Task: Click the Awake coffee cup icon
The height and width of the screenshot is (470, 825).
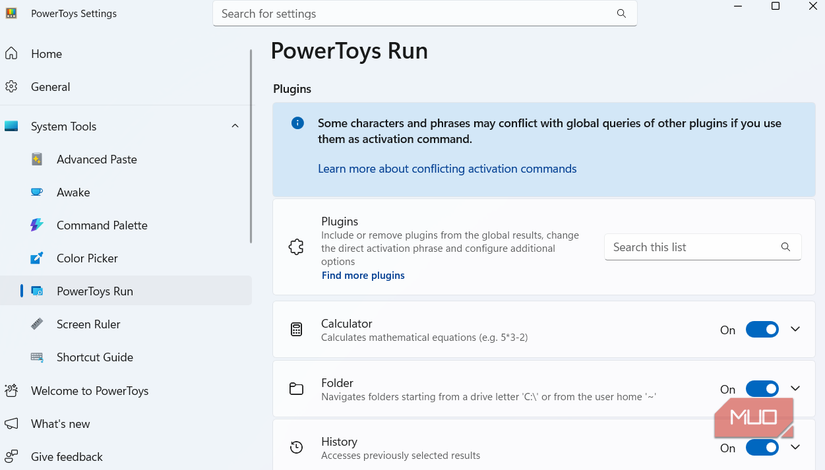Action: [x=37, y=192]
